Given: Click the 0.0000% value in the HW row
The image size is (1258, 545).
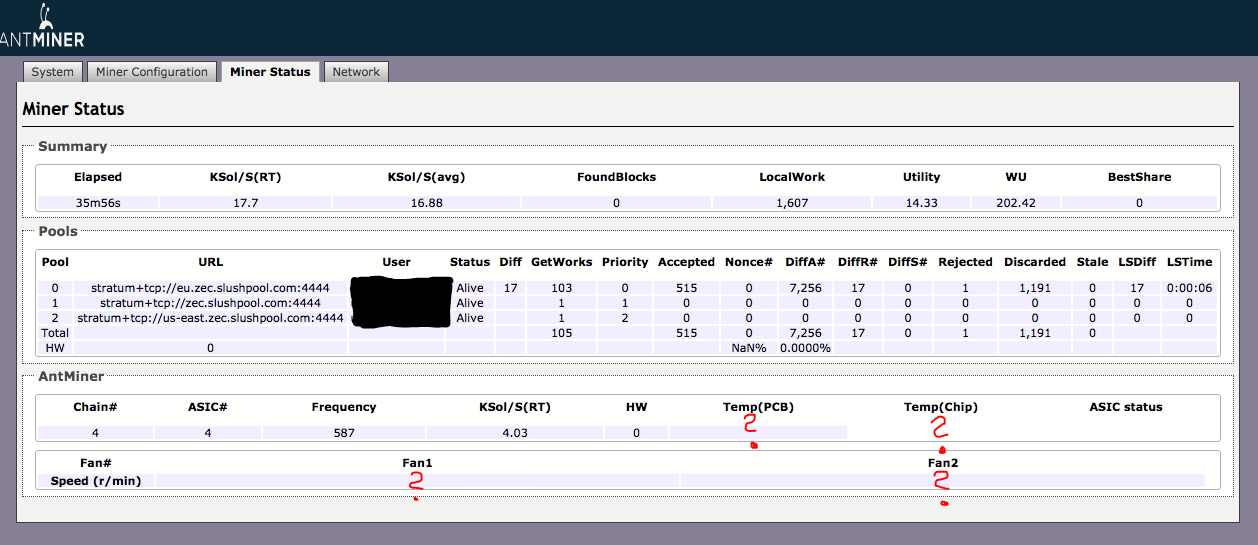Looking at the screenshot, I should (805, 348).
